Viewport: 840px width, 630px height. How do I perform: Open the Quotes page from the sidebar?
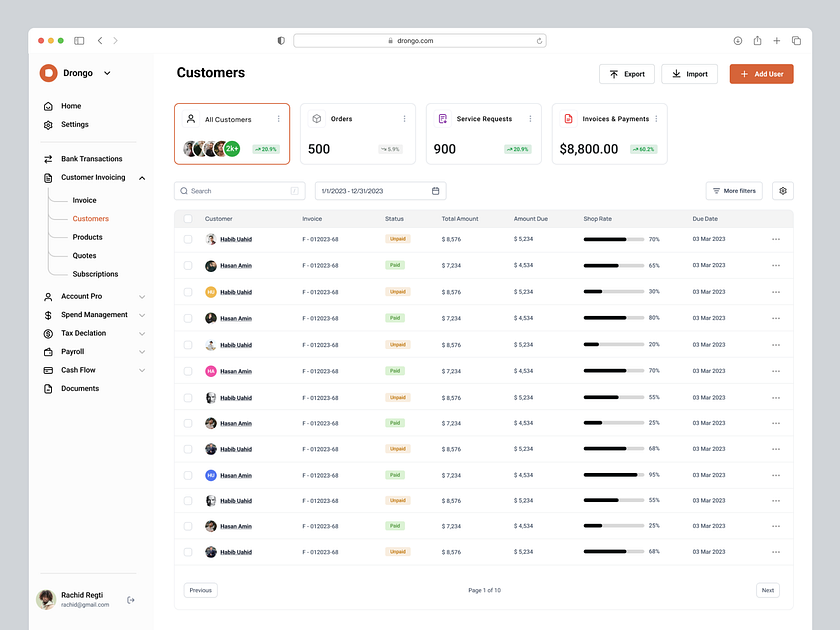coord(85,255)
